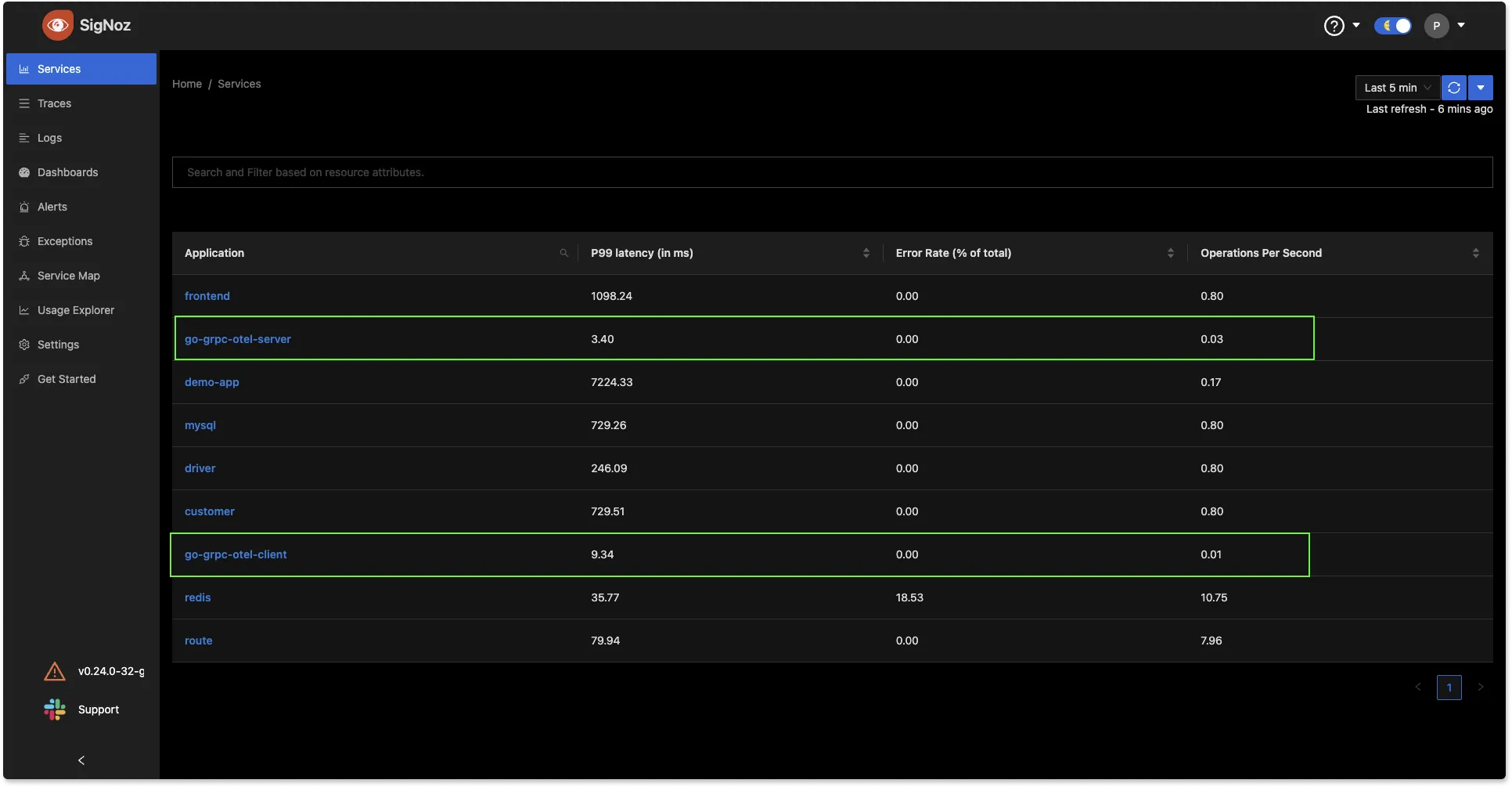The height and width of the screenshot is (787, 1512).
Task: Click the SigNoz eye logo
Action: 58,25
